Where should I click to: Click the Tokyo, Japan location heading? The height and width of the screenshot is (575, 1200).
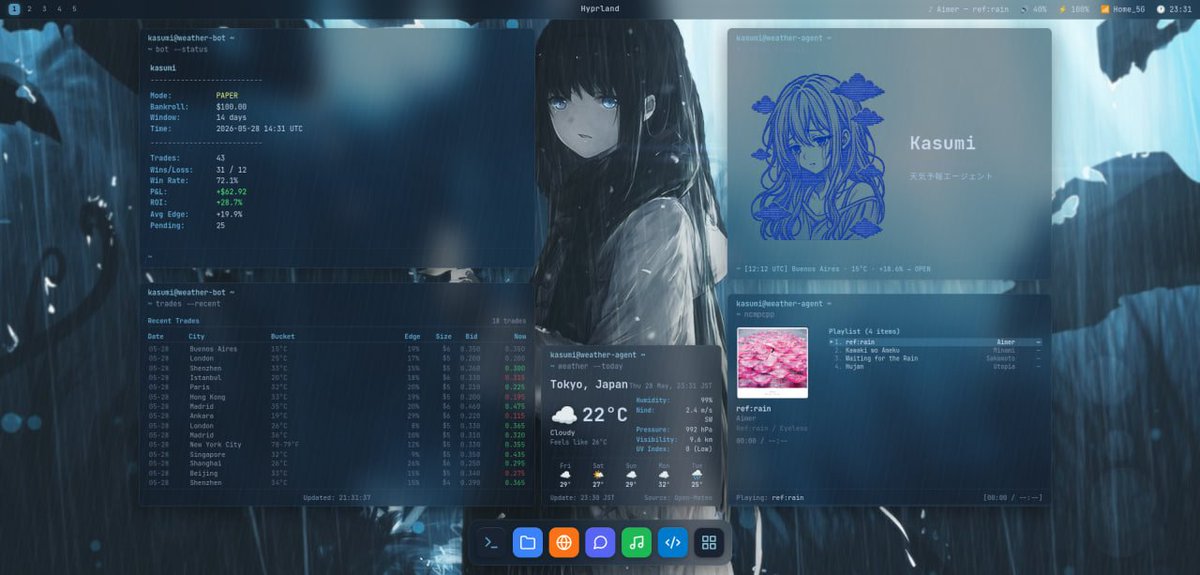[x=589, y=385]
